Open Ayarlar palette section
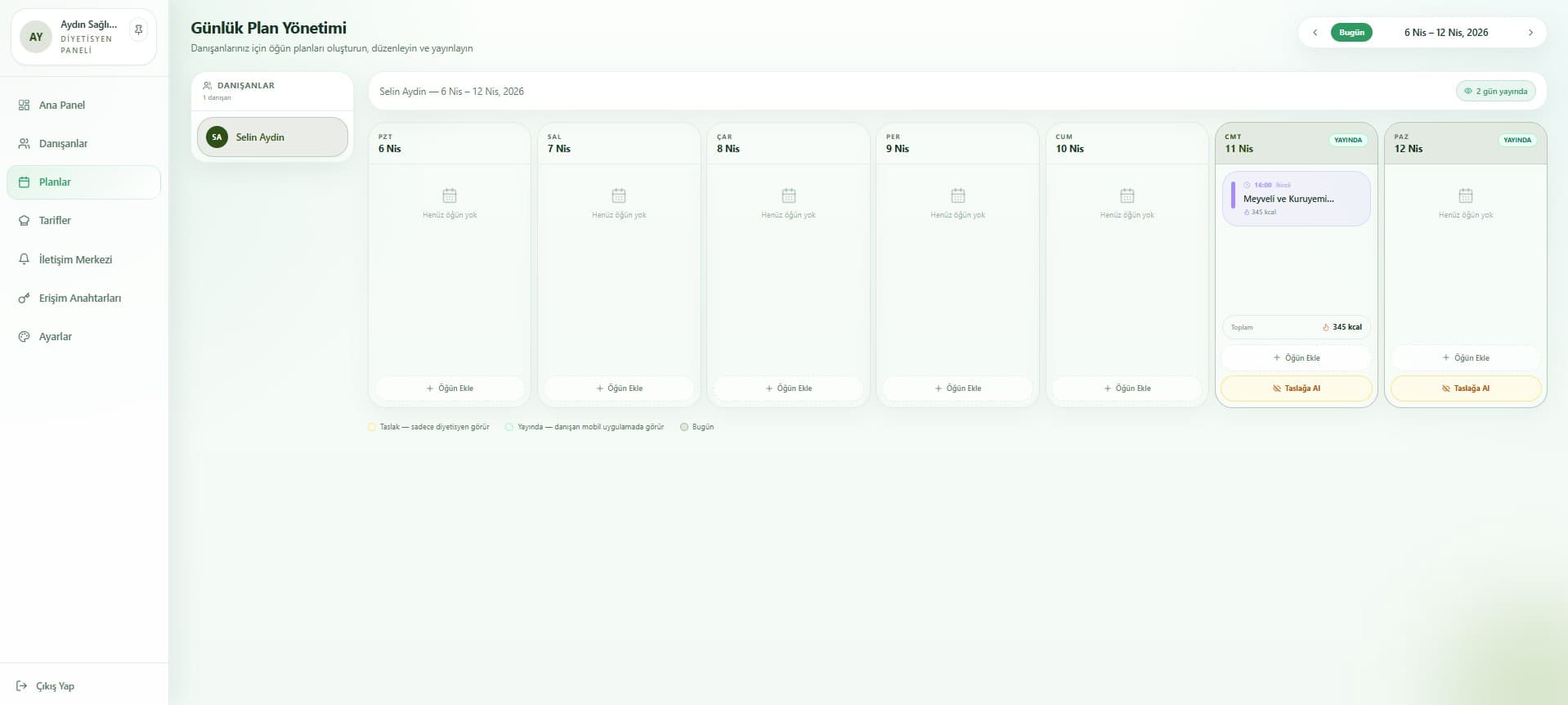 coord(55,336)
